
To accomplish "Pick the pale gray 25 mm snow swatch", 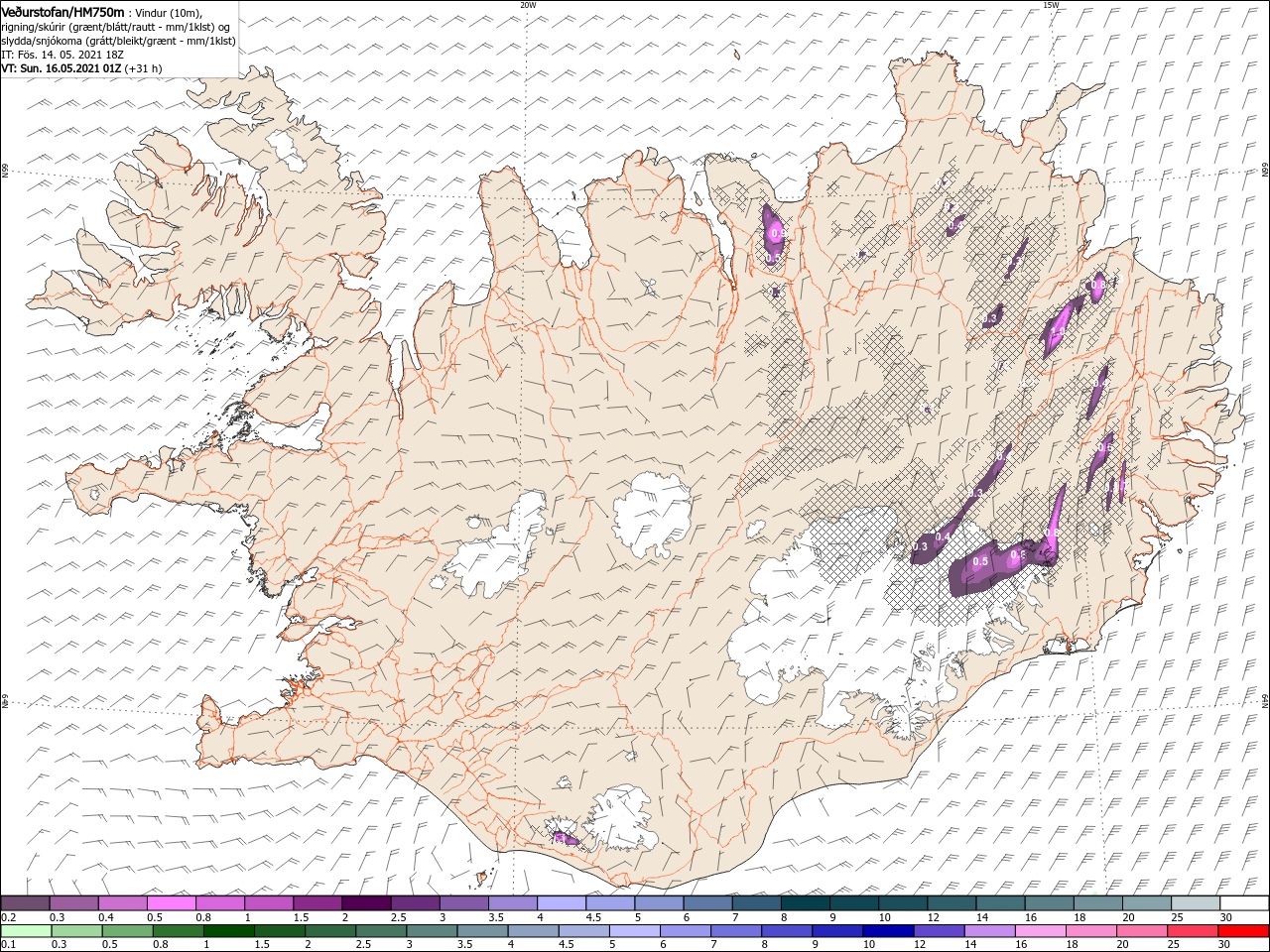I will (1195, 903).
